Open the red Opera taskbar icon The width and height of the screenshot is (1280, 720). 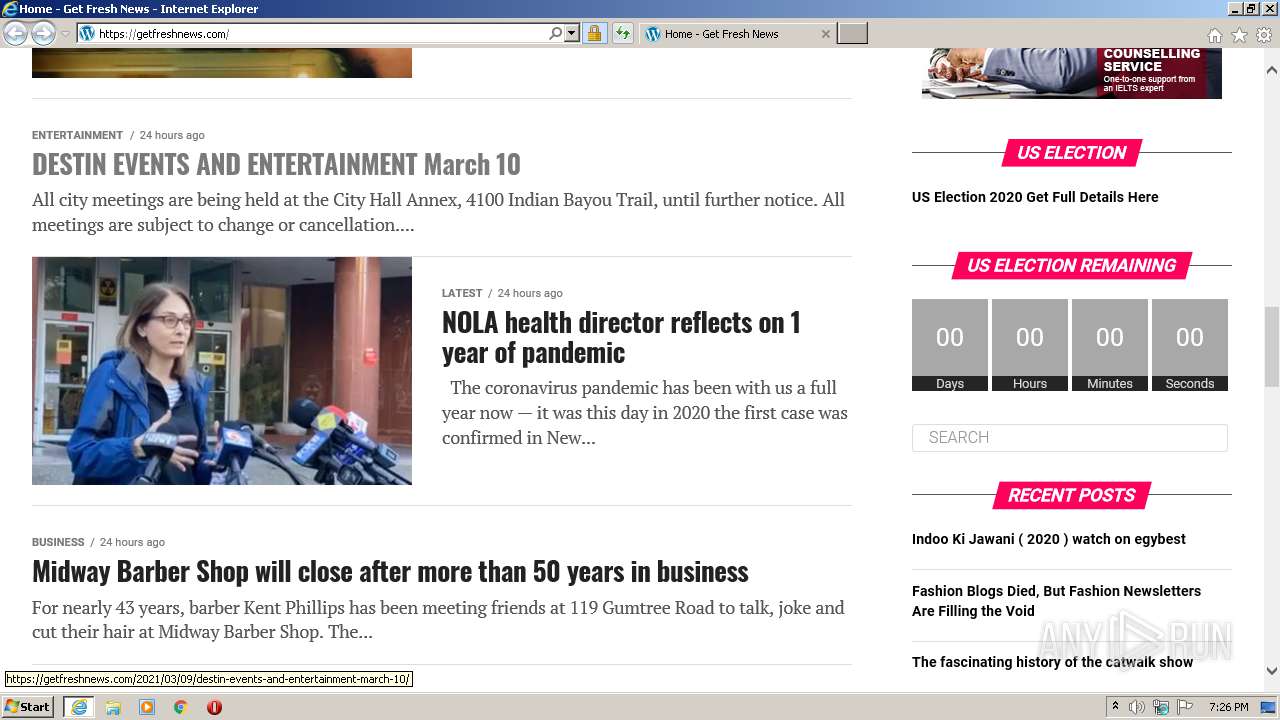click(x=214, y=707)
